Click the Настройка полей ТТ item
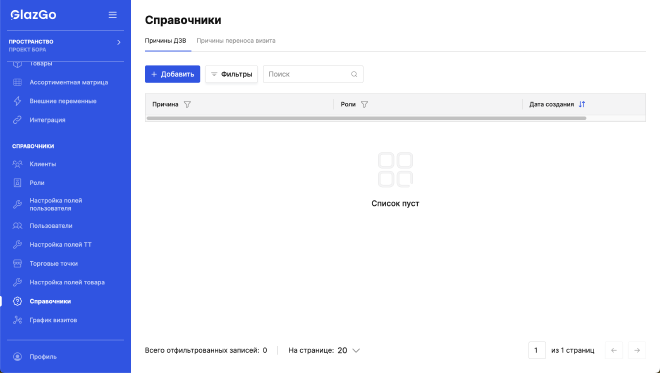Image resolution: width=660 pixels, height=373 pixels. tap(60, 245)
